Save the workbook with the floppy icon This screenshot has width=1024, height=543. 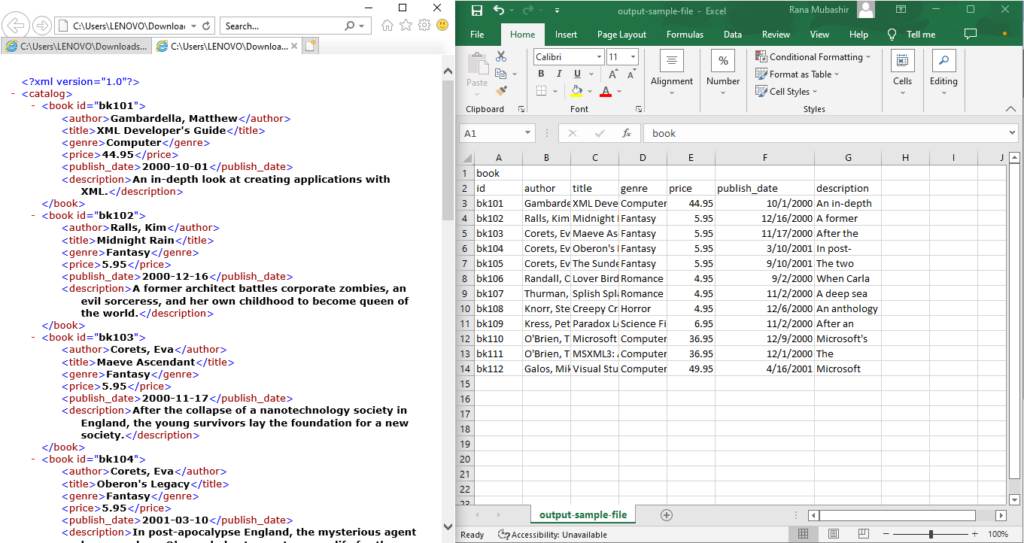tap(477, 10)
